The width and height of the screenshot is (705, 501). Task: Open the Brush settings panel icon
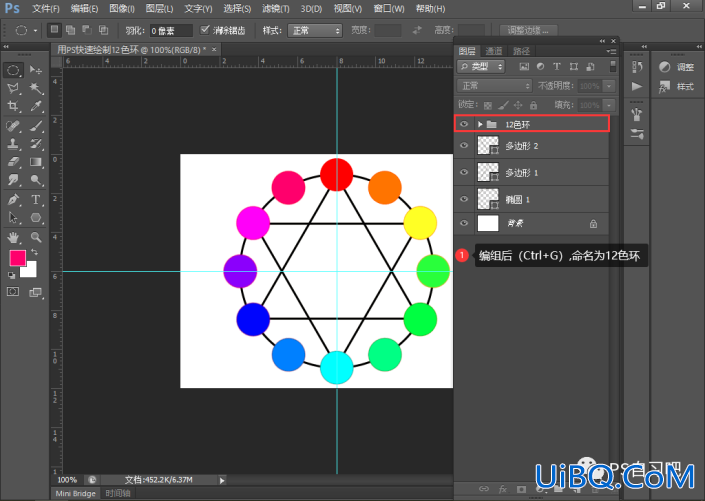(x=637, y=134)
